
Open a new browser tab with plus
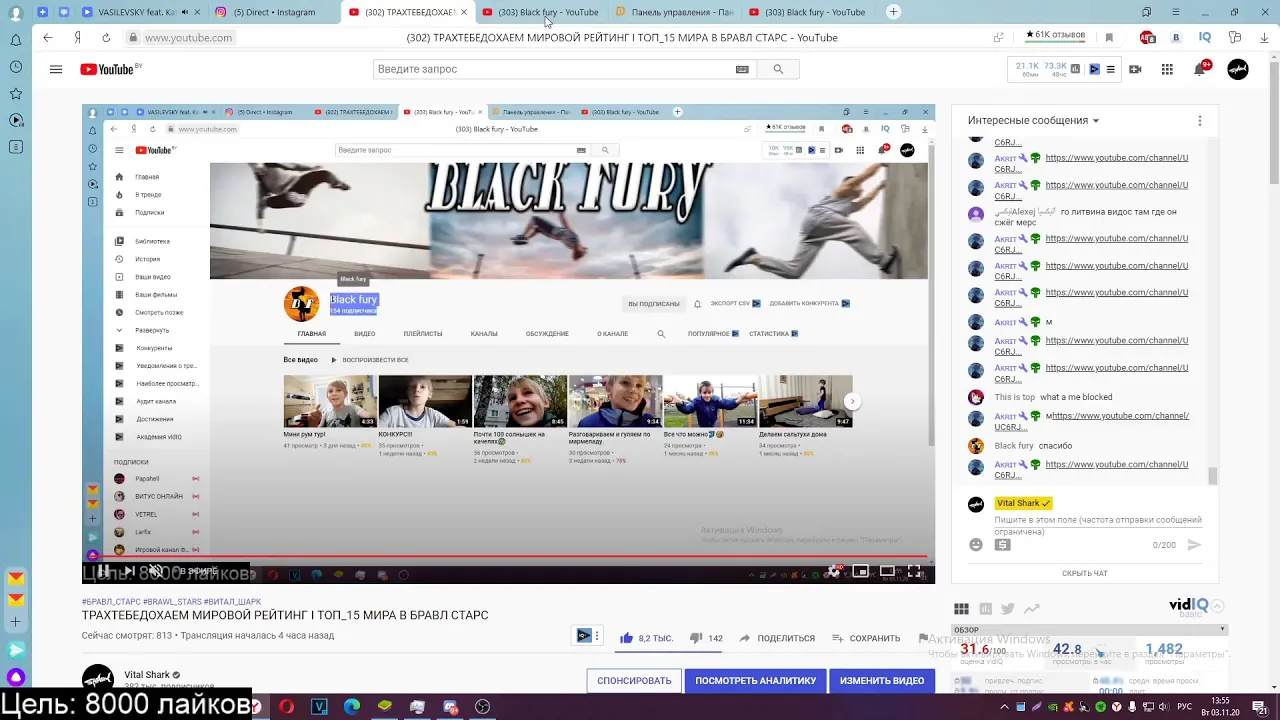point(893,12)
